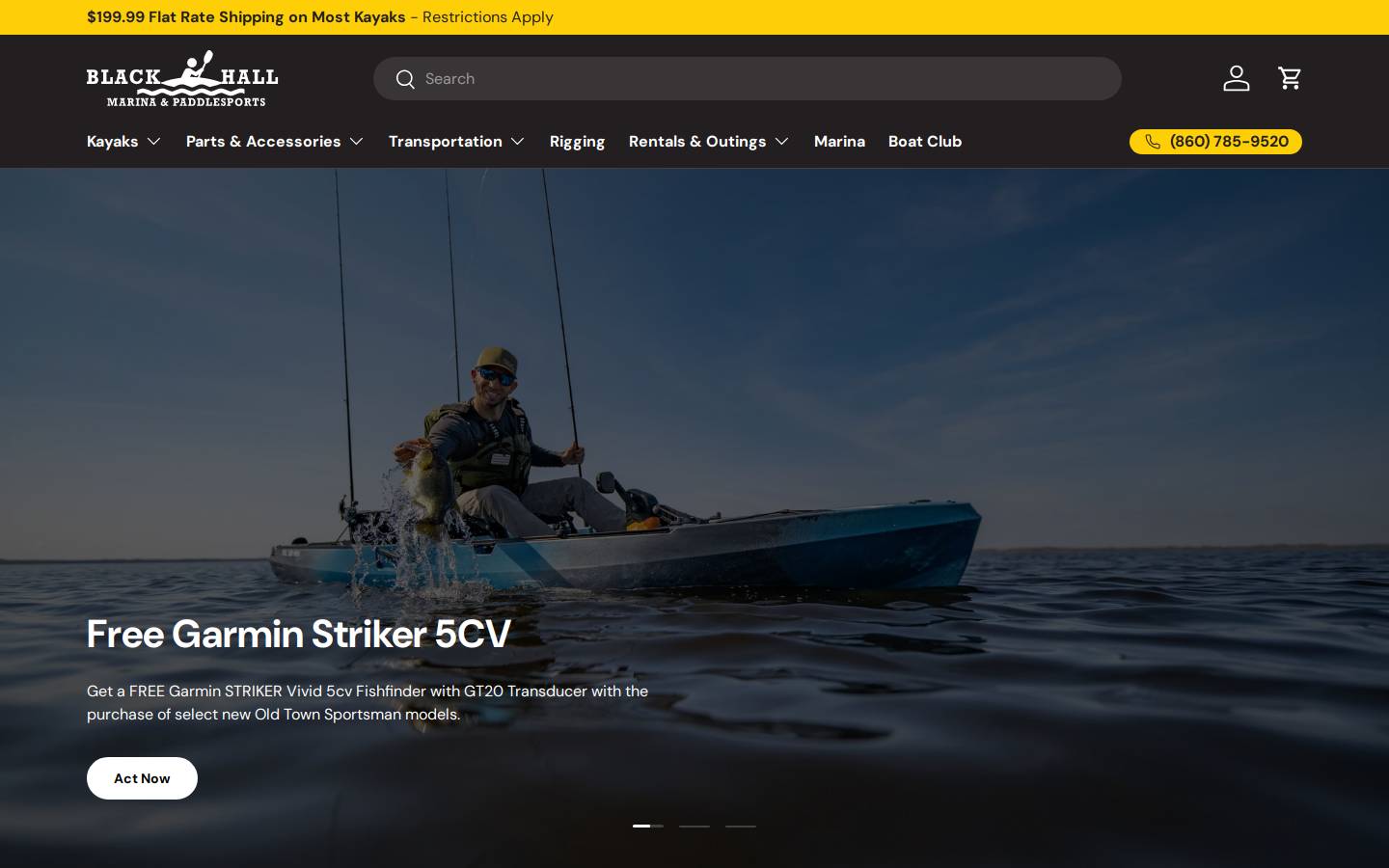1389x868 pixels.
Task: Open the account login icon
Action: (1236, 78)
